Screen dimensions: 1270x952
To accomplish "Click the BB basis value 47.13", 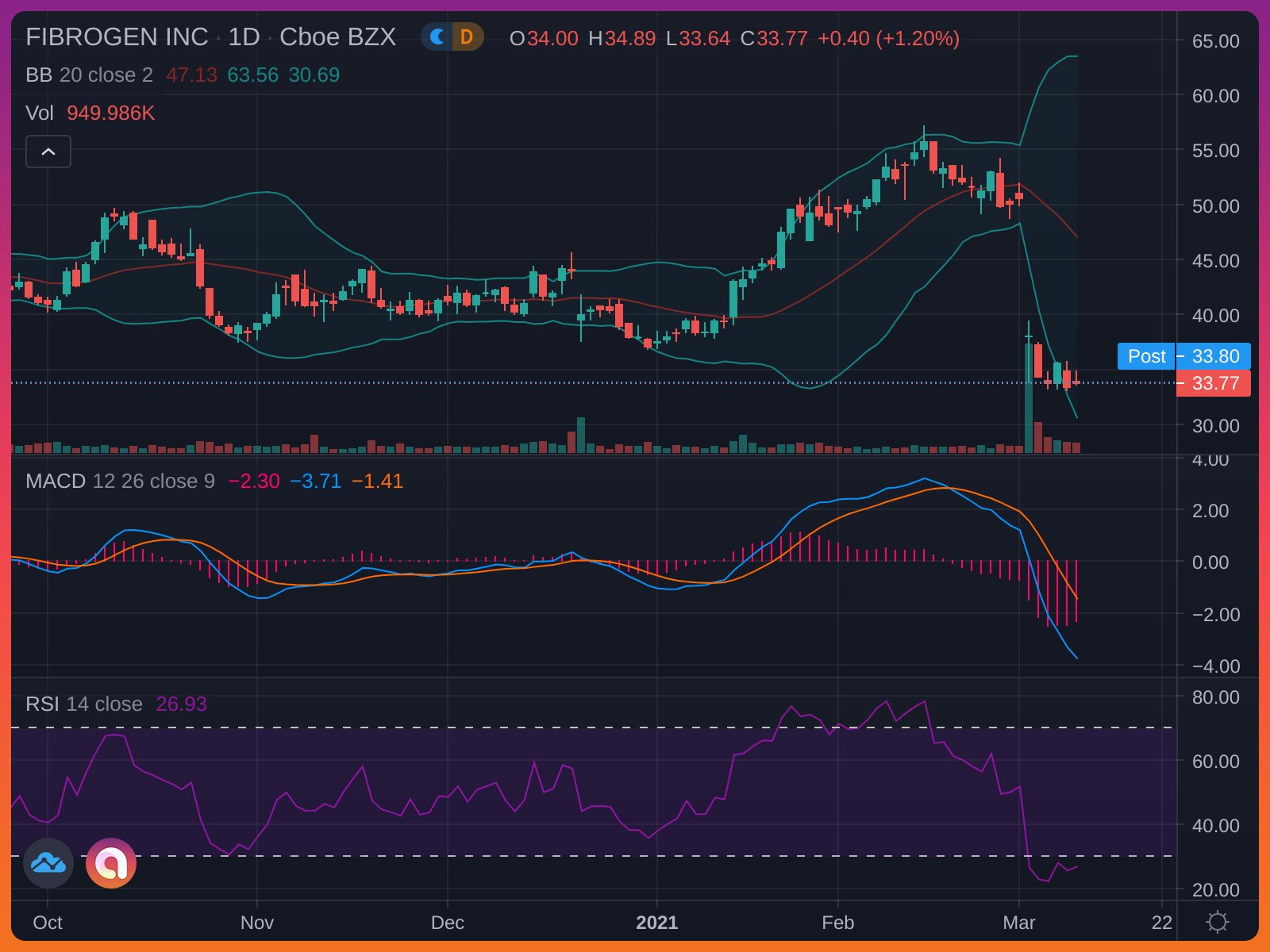I will (x=191, y=75).
